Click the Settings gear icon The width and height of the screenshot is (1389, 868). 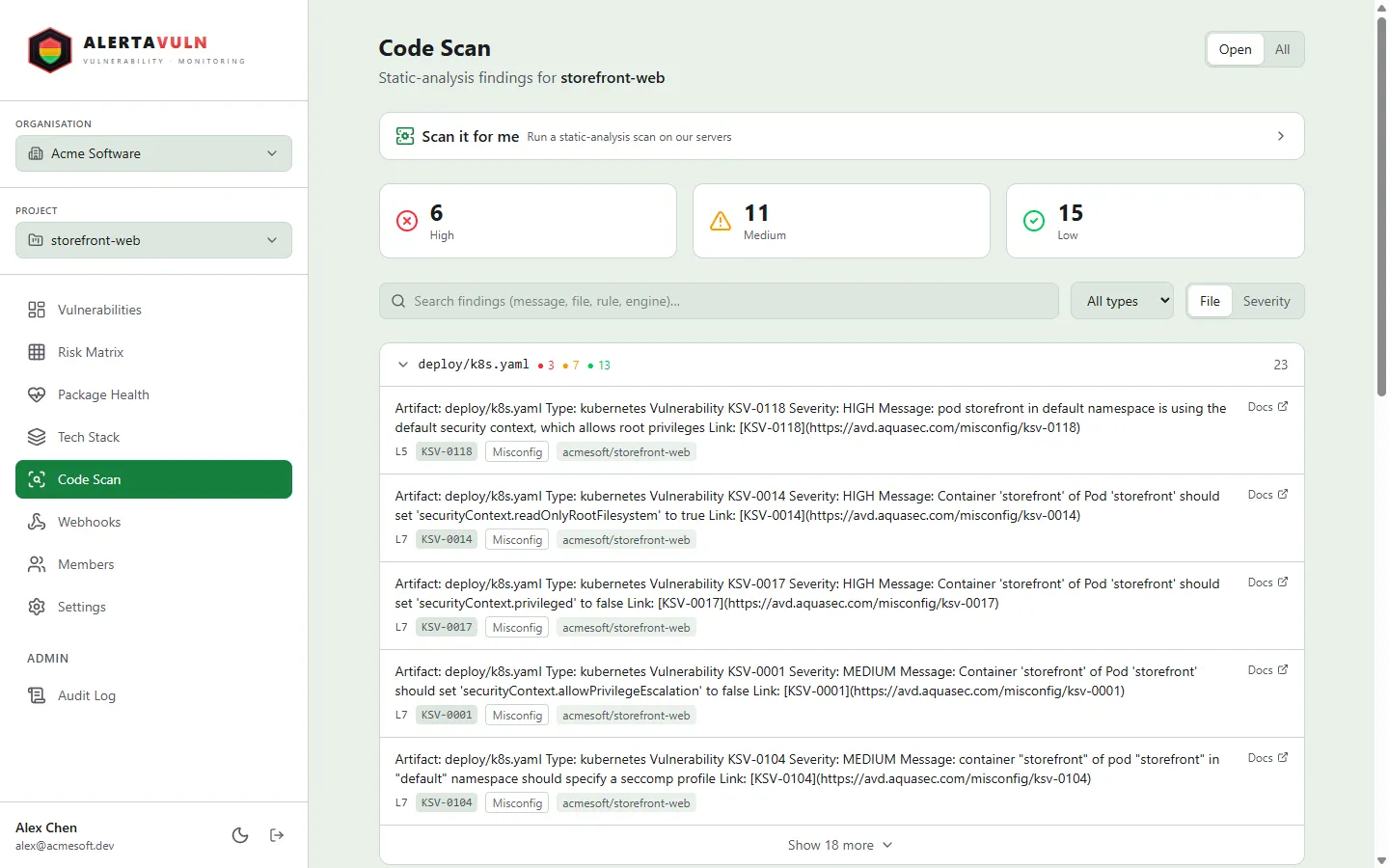click(37, 607)
